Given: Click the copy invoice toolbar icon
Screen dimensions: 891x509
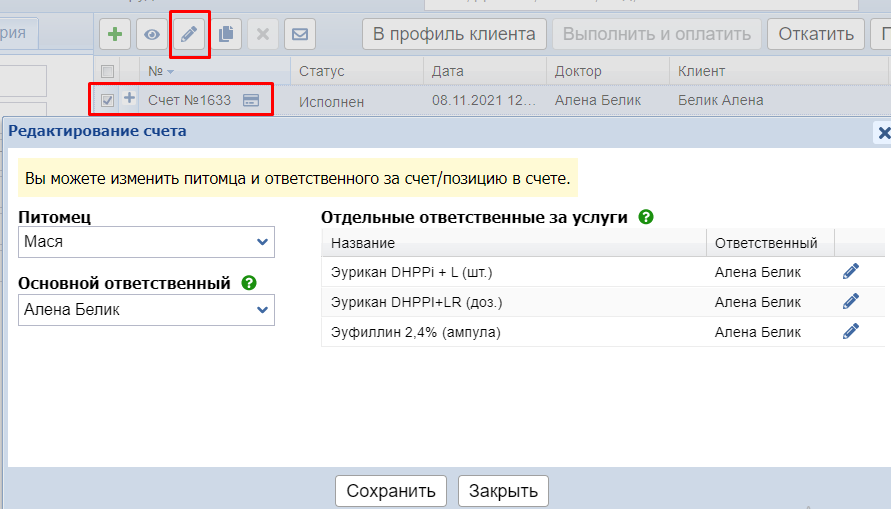Looking at the screenshot, I should 226,34.
